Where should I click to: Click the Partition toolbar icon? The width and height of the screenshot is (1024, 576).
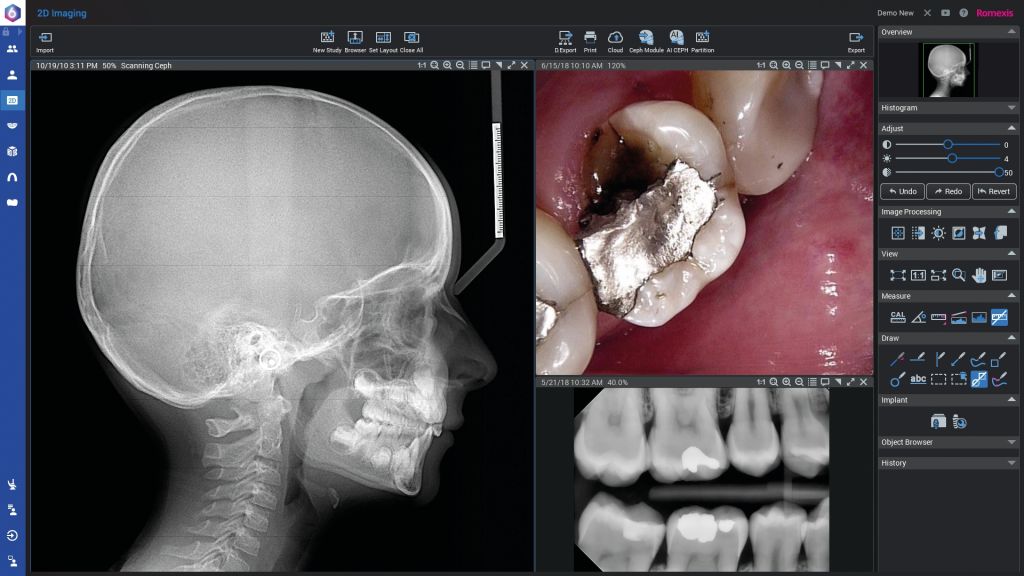click(x=702, y=38)
